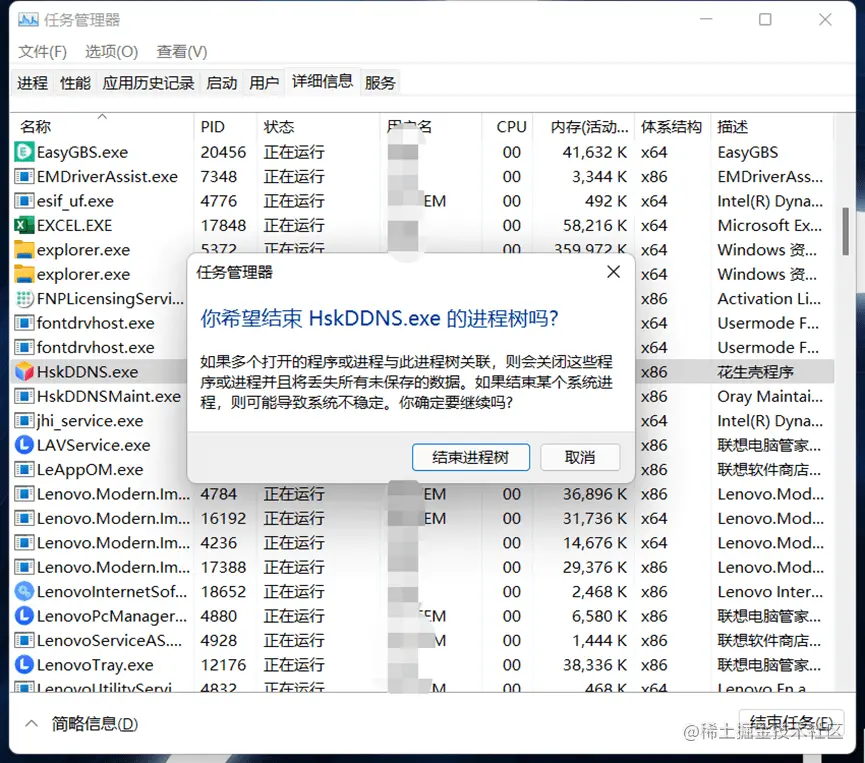Open the 文件(F) menu
This screenshot has height=763, width=865.
(42, 52)
